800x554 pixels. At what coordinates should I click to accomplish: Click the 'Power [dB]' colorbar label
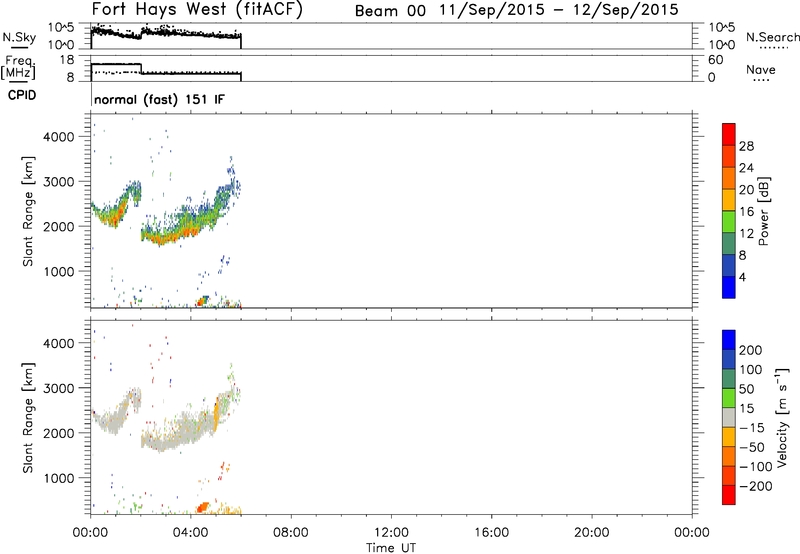764,211
